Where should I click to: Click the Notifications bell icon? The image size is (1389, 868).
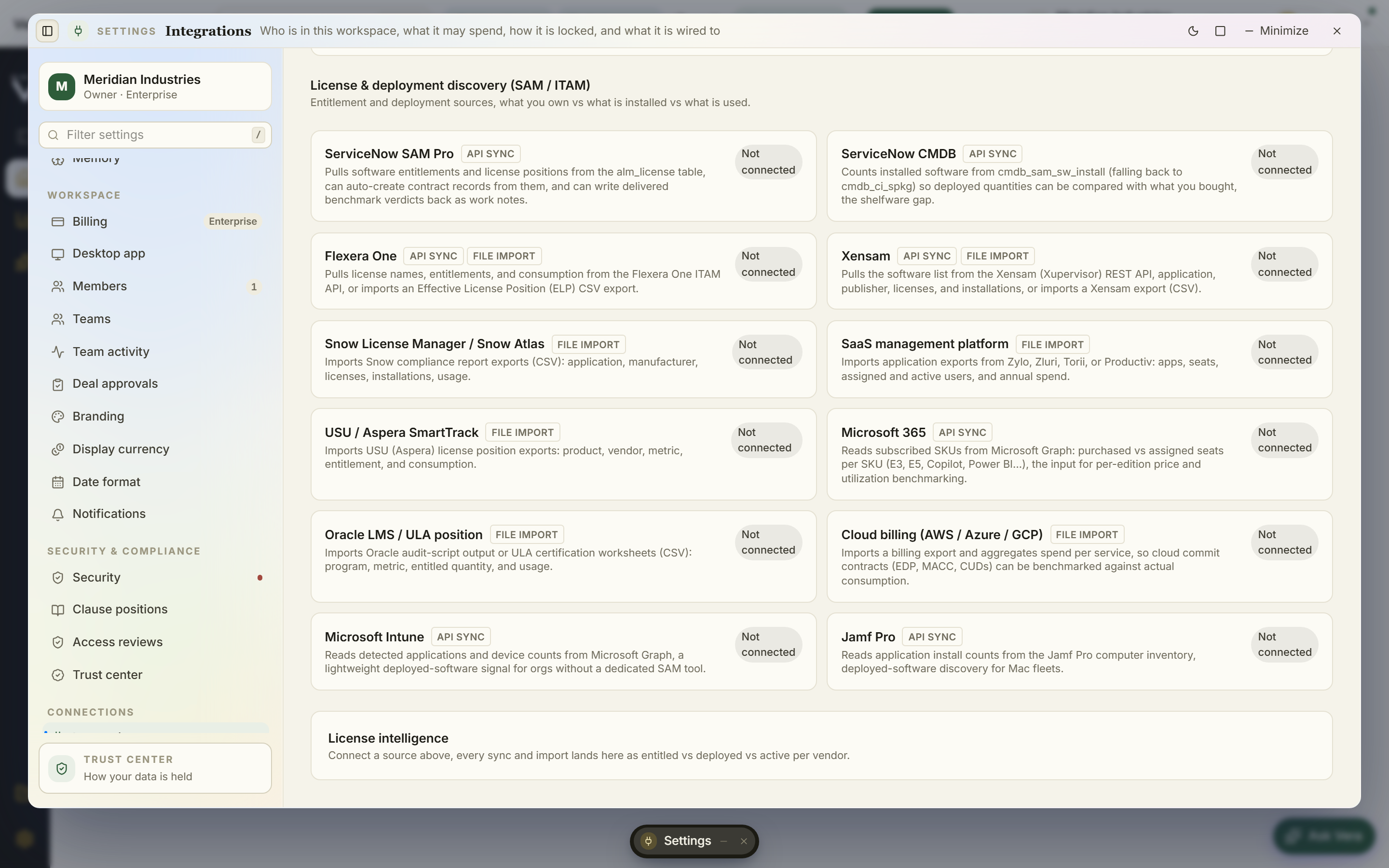57,515
